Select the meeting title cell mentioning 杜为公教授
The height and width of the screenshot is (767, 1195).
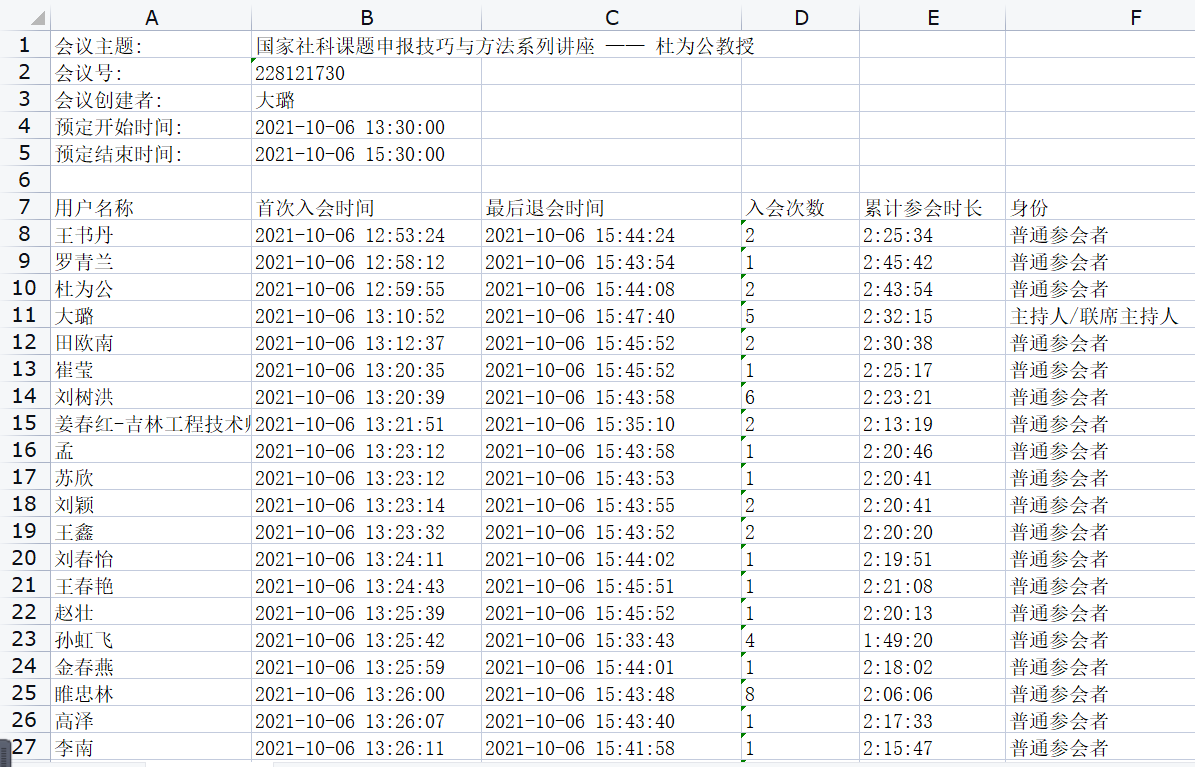pos(505,46)
